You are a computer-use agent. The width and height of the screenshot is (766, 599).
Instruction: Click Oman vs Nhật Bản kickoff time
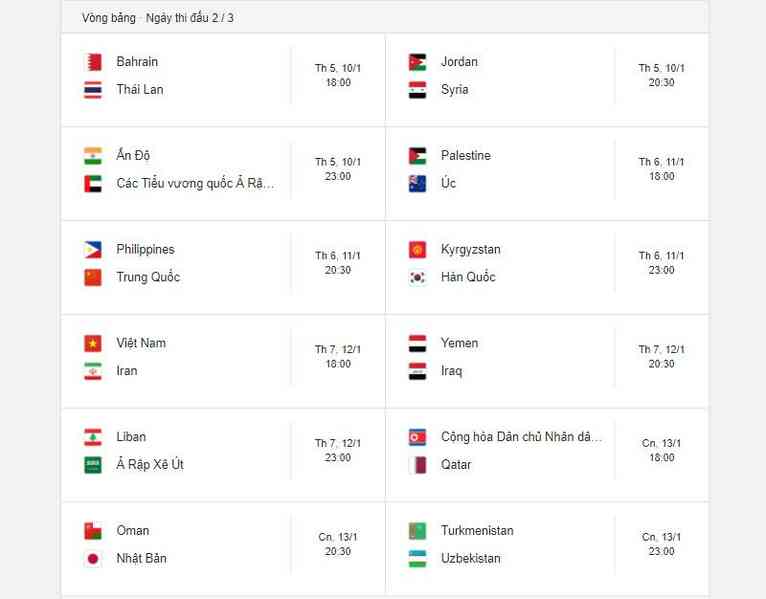coord(338,544)
